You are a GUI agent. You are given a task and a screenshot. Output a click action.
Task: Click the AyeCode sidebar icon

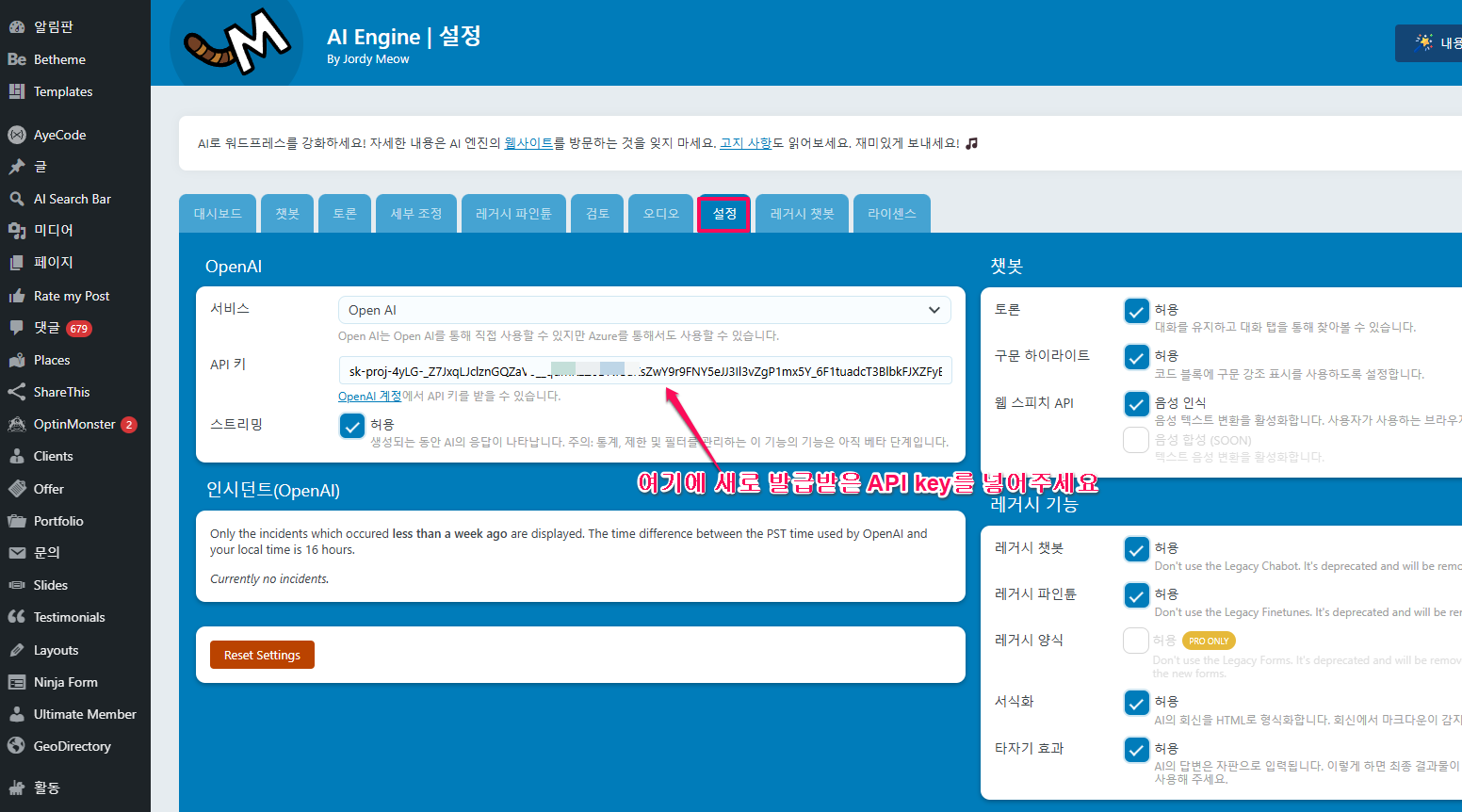tap(17, 135)
